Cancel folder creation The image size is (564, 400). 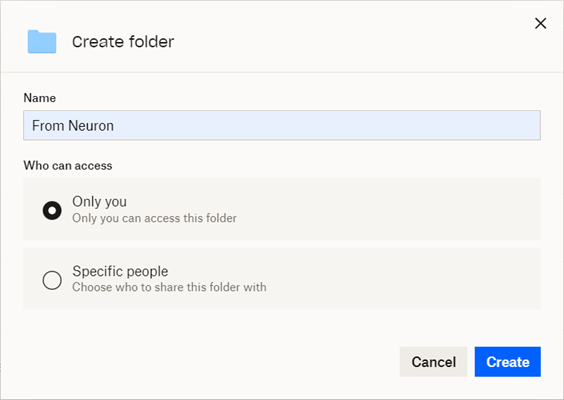(433, 362)
